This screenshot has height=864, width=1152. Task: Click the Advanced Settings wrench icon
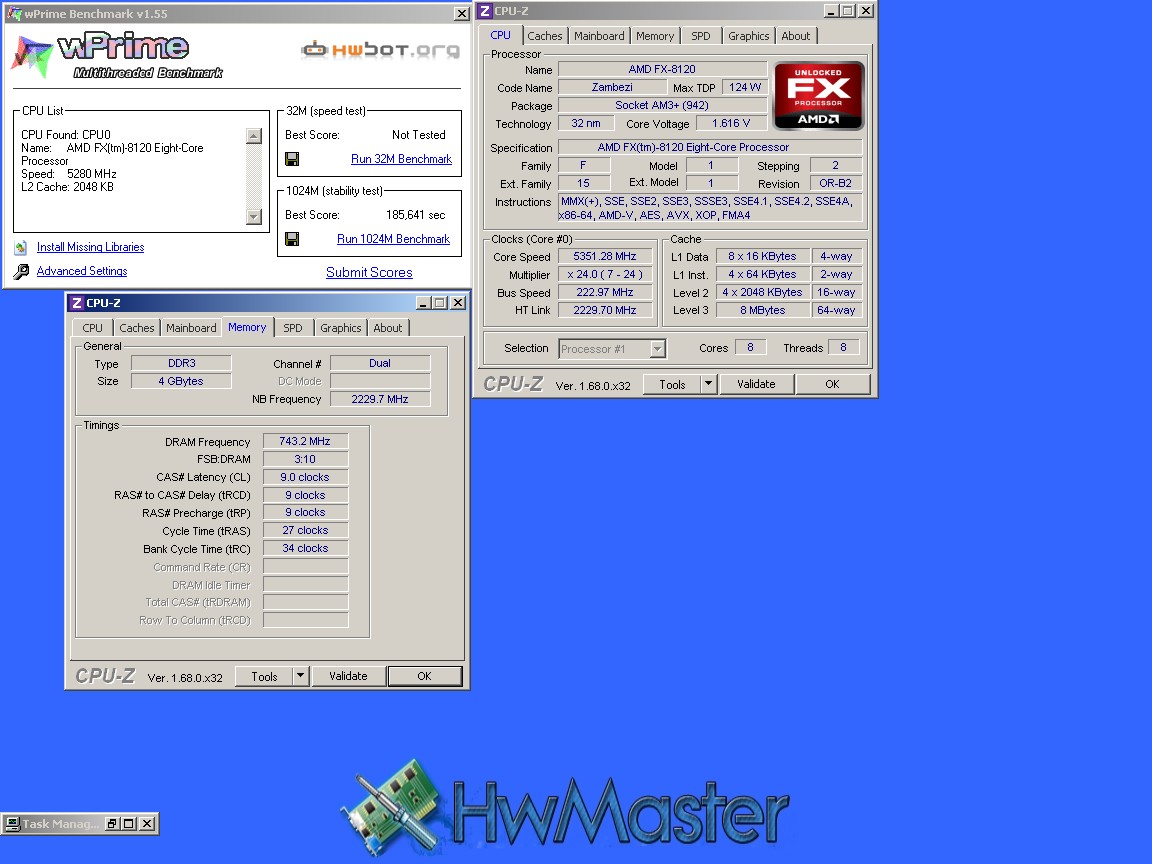(21, 271)
